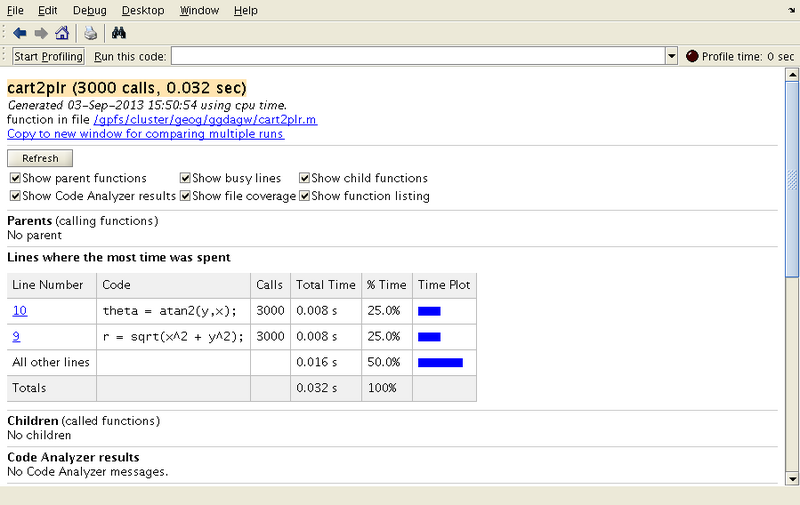Click the back arrow navigation icon

click(x=20, y=33)
